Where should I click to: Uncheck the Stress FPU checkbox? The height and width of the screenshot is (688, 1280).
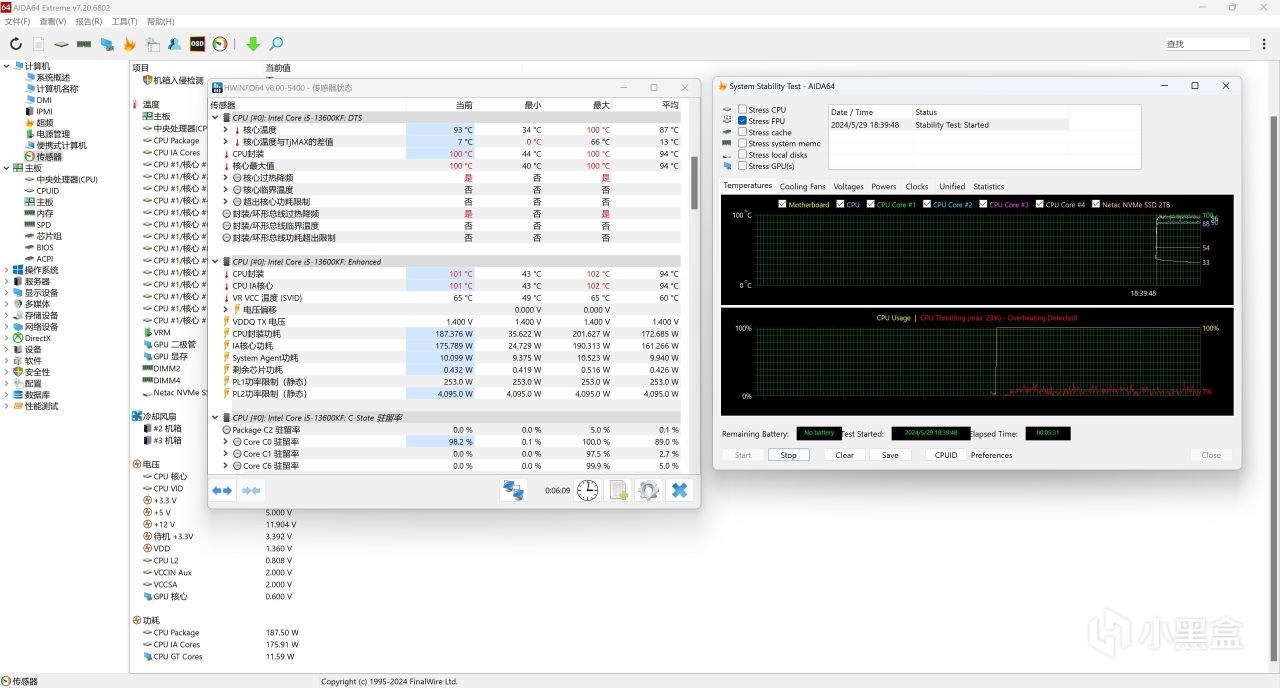[x=742, y=121]
